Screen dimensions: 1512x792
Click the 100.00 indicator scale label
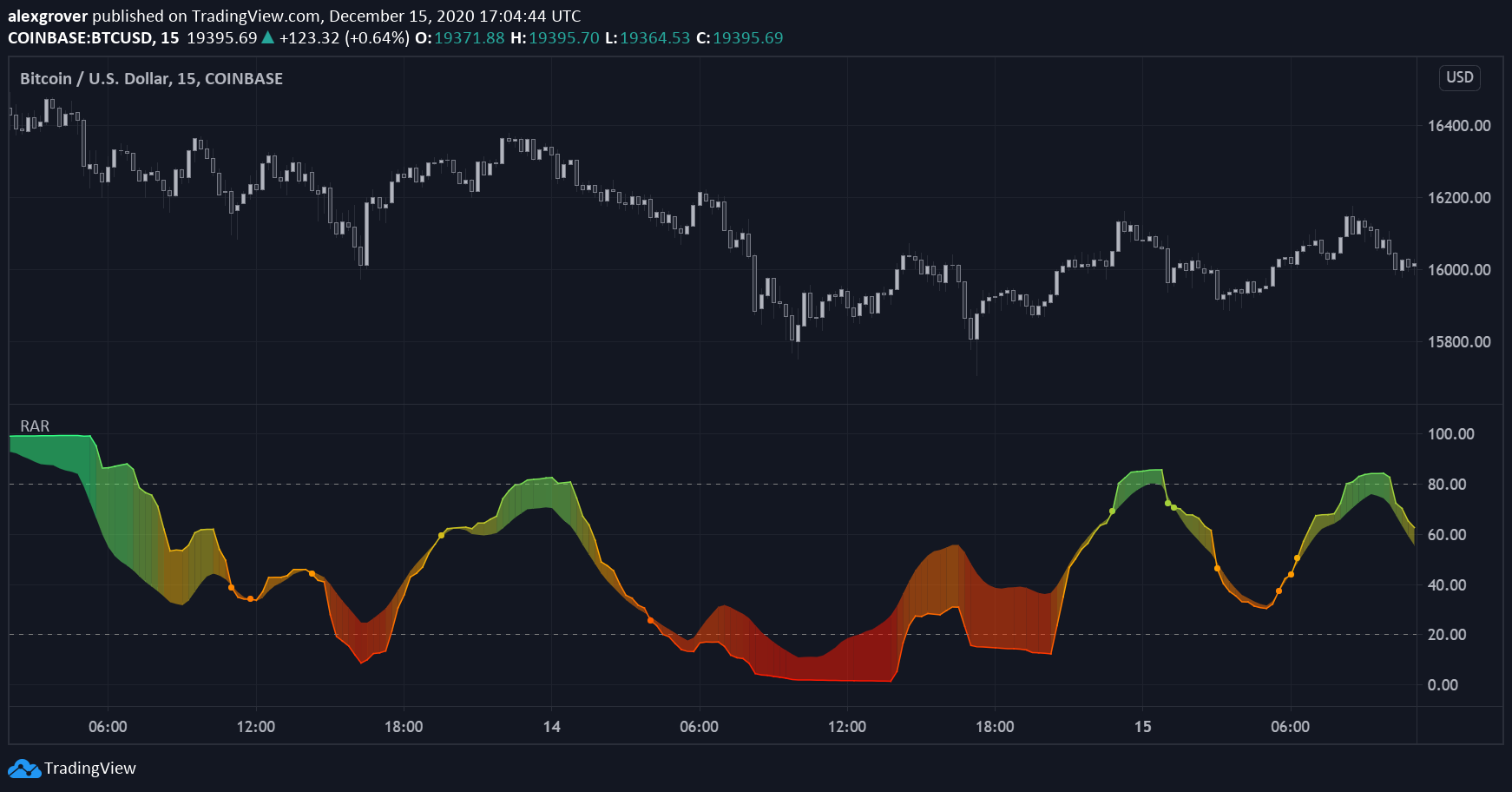(1450, 434)
